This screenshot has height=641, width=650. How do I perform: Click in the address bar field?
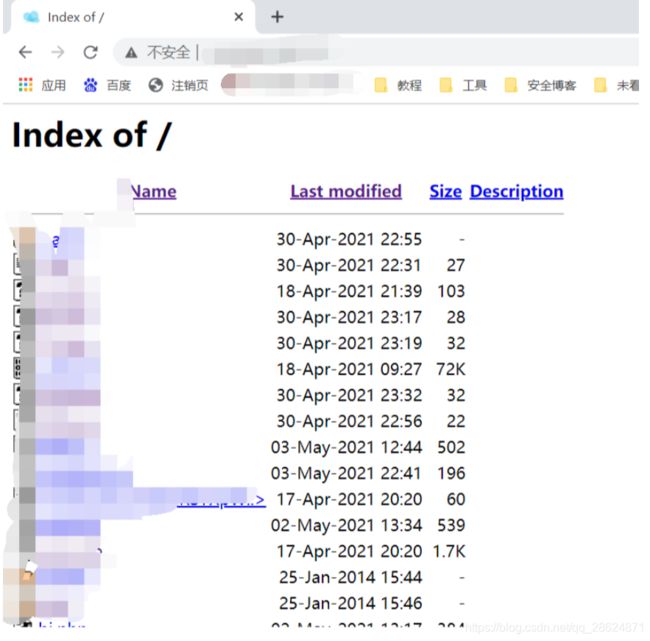(400, 52)
